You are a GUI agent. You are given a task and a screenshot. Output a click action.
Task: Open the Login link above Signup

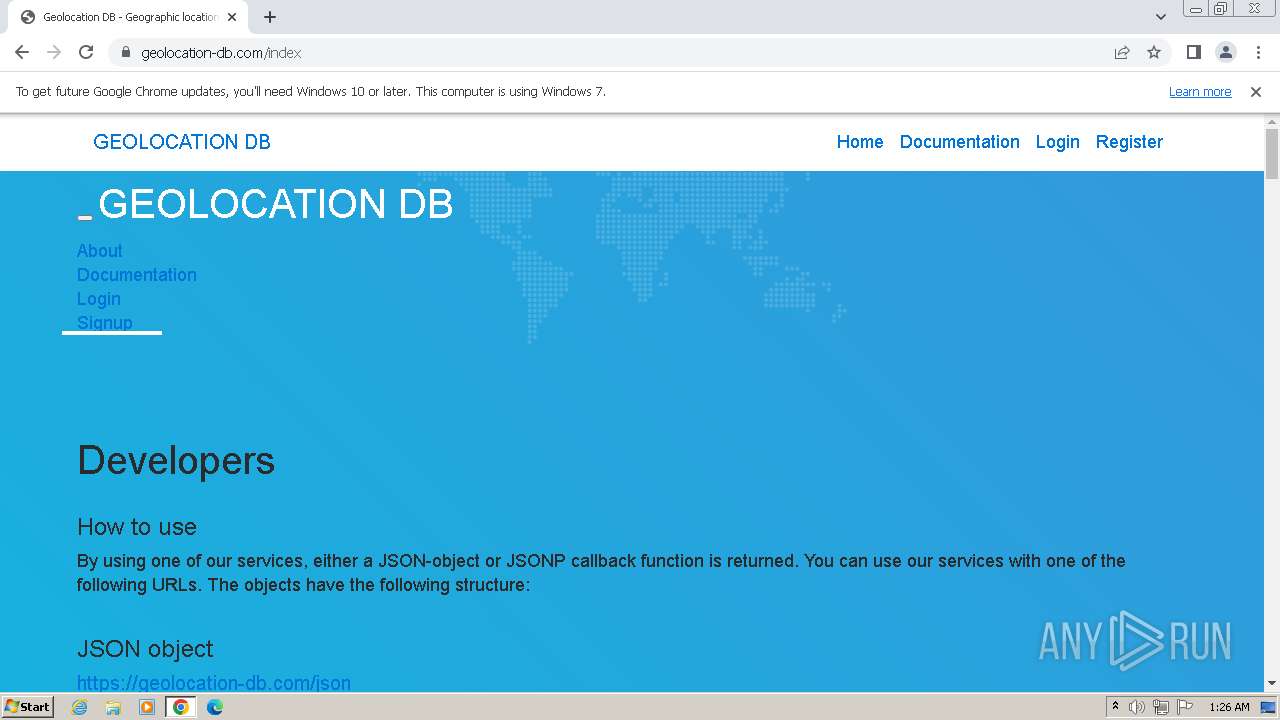point(99,299)
